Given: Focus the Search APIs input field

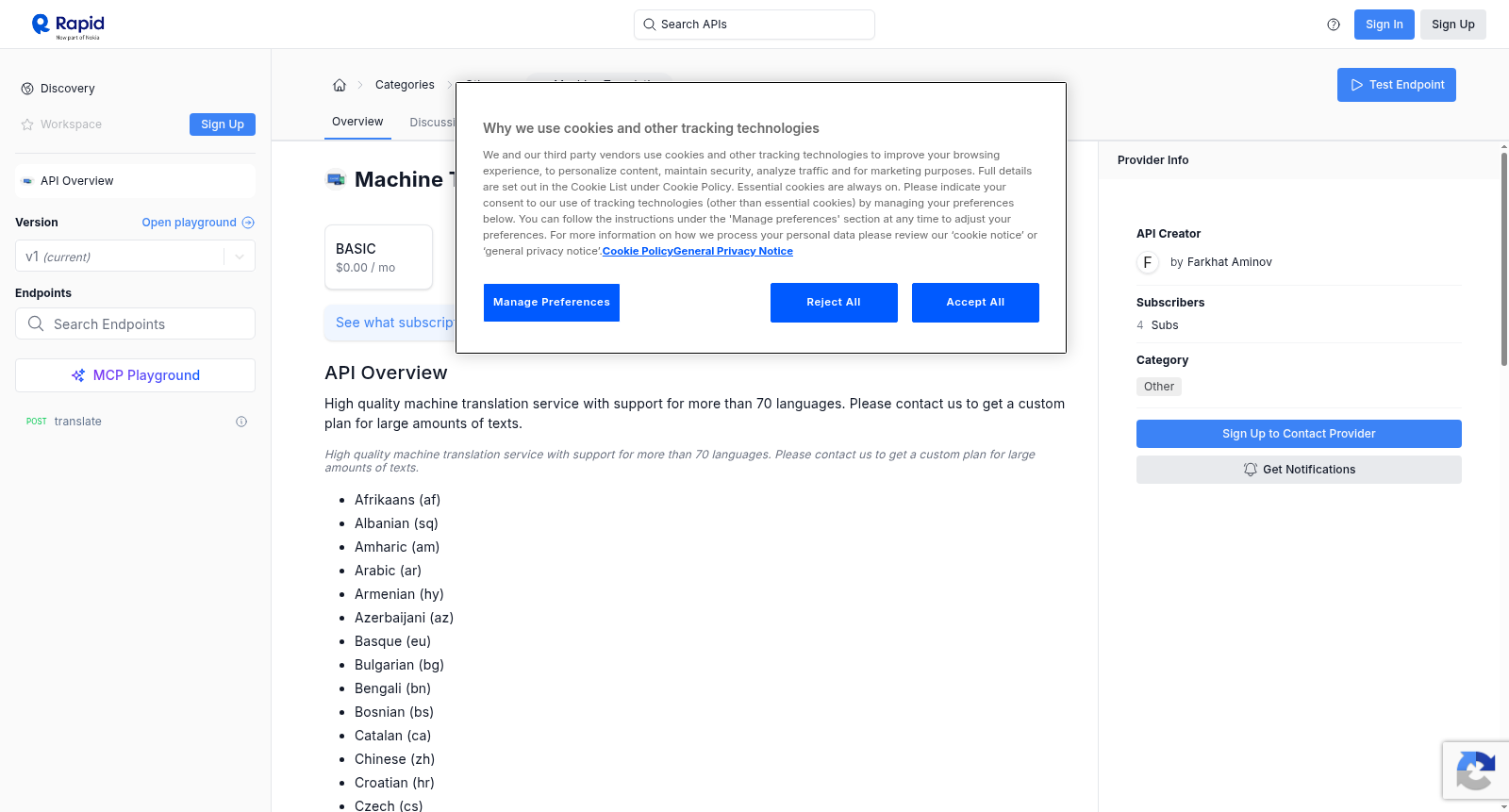Looking at the screenshot, I should point(754,25).
